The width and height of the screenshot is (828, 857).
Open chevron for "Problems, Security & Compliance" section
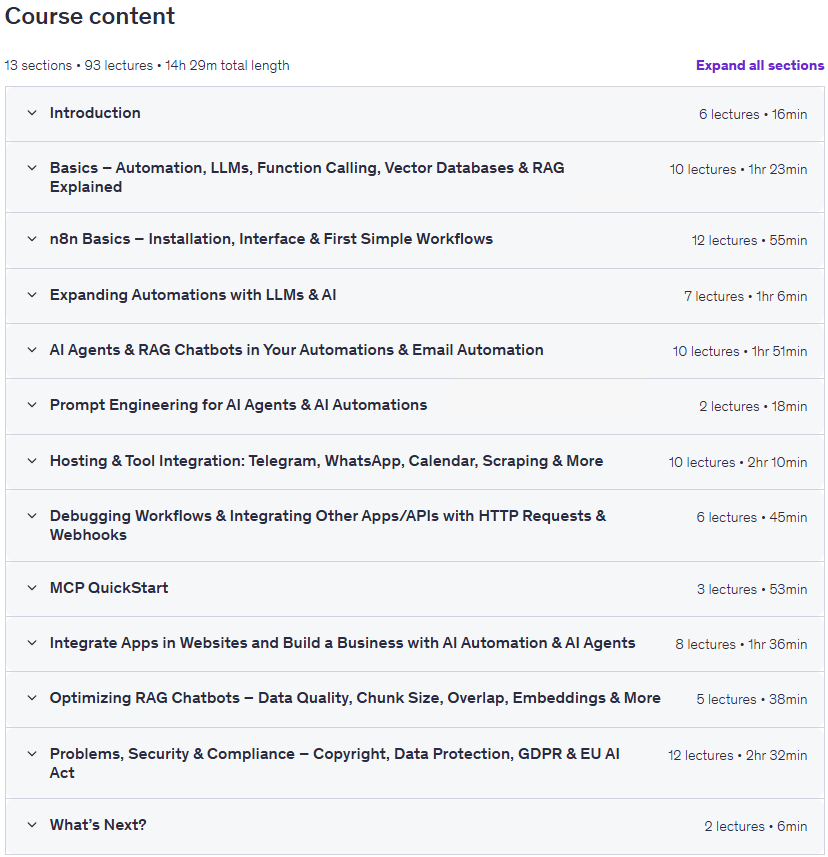coord(32,754)
